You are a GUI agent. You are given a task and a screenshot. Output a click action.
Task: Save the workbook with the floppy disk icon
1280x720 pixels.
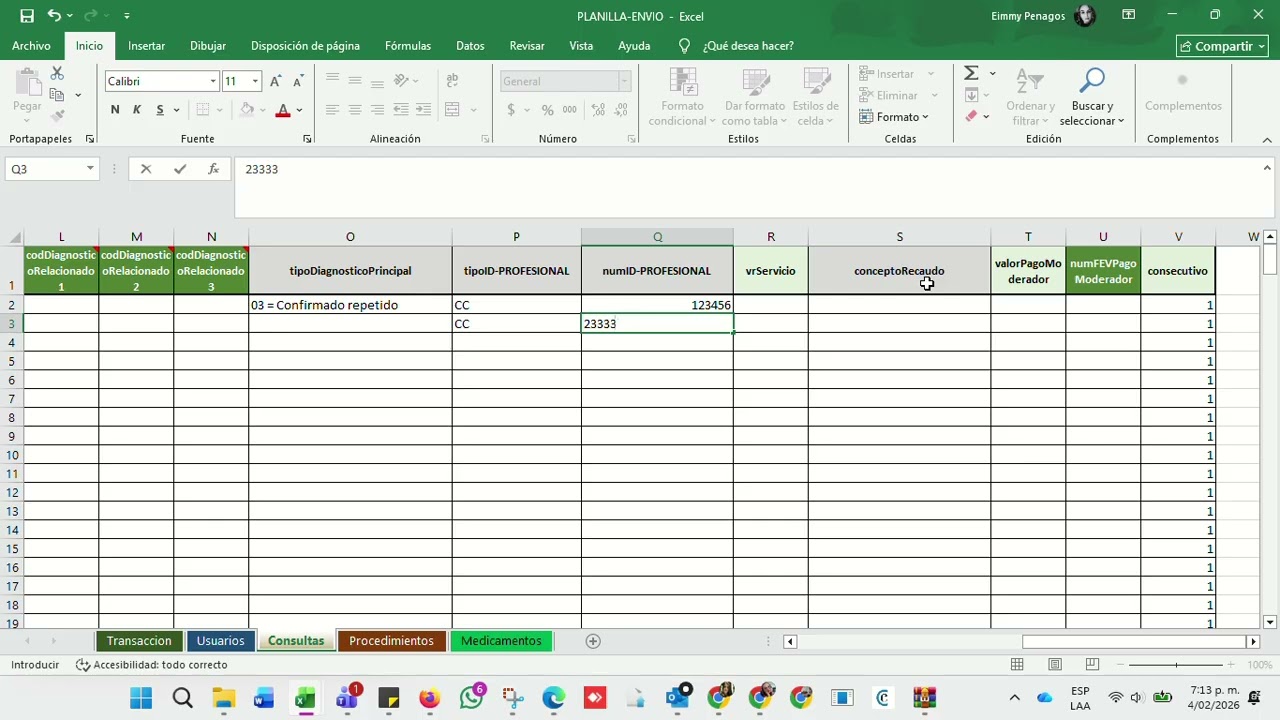pyautogui.click(x=27, y=16)
